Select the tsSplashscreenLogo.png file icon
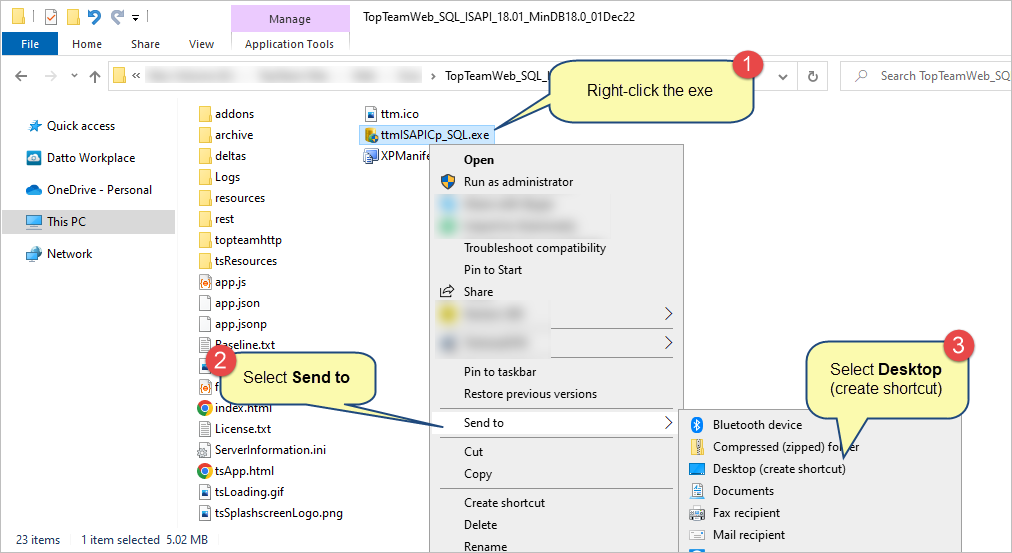 pyautogui.click(x=205, y=513)
